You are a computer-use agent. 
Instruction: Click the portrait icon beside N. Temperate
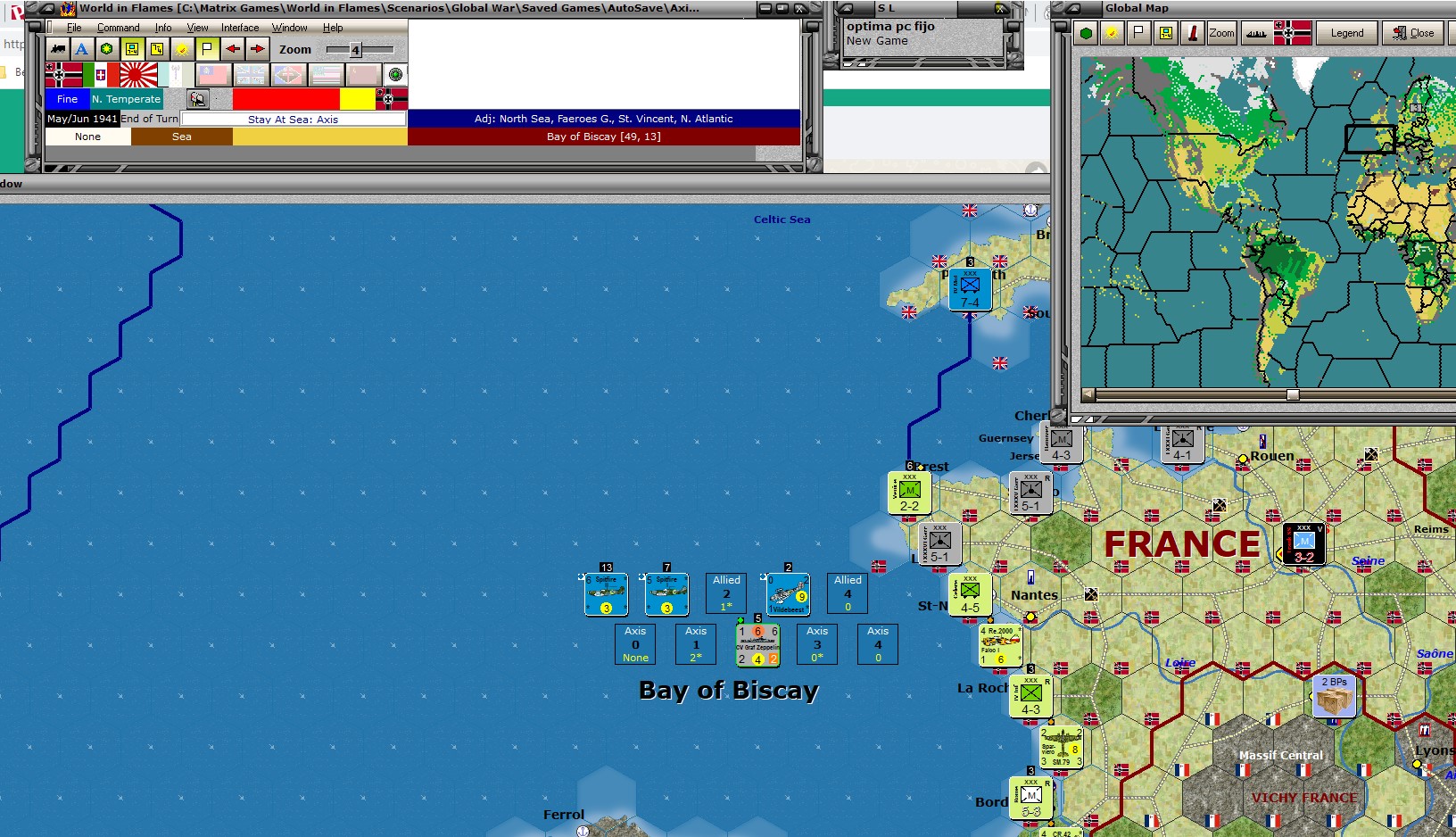pyautogui.click(x=197, y=99)
